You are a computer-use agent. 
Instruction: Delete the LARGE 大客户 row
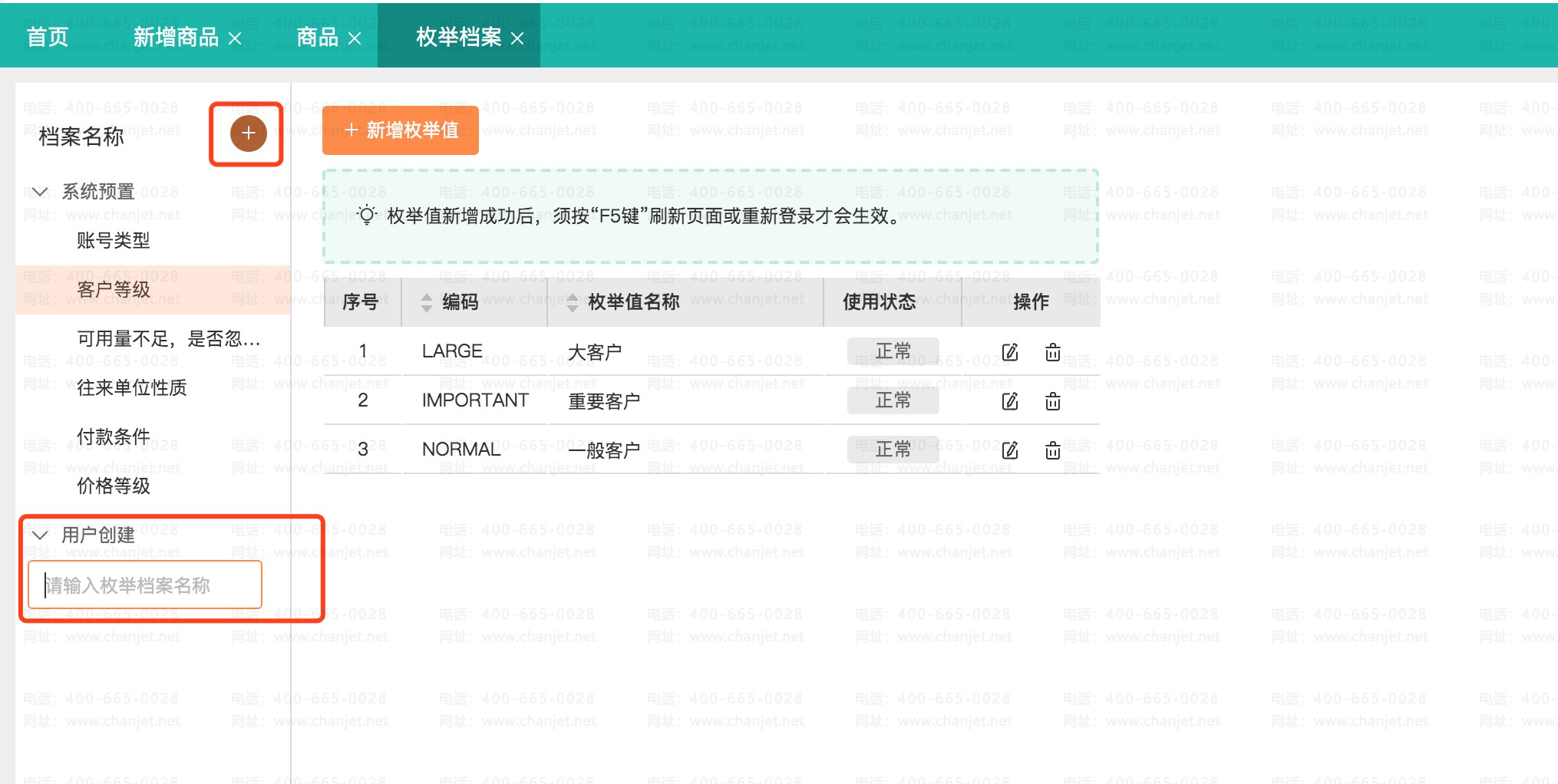1053,352
